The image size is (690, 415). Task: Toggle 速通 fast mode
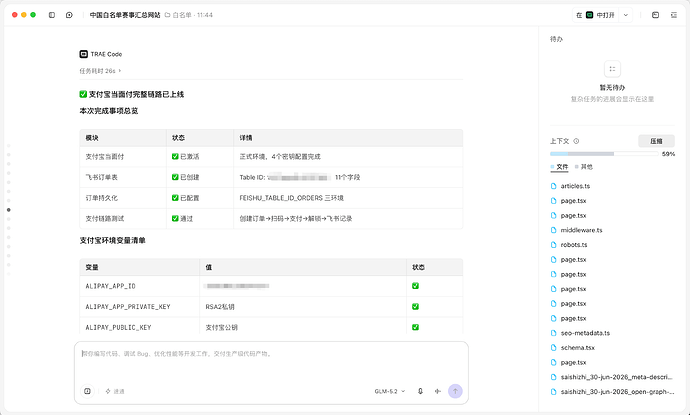115,391
